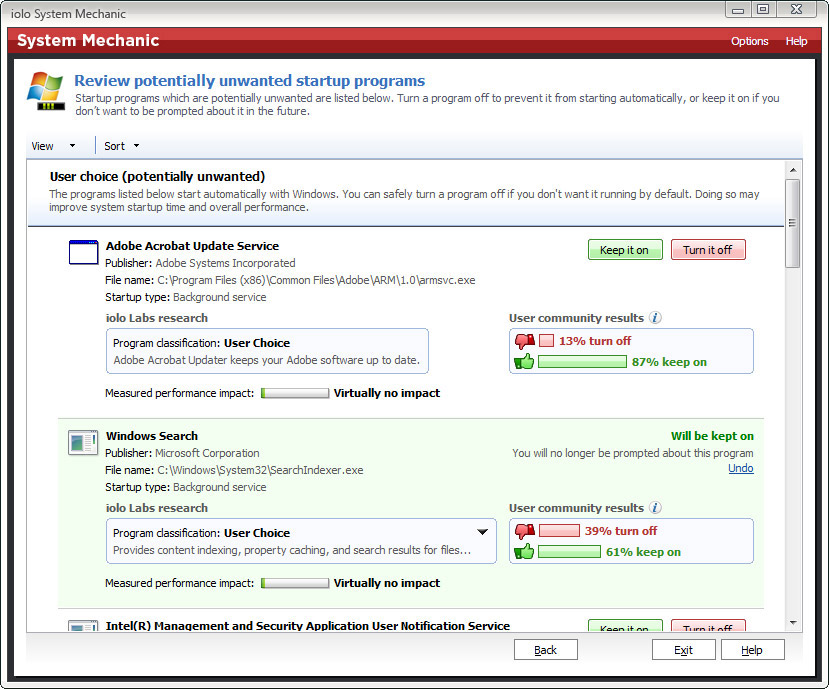
Task: Undo the Windows Search kept on choice
Action: point(741,468)
